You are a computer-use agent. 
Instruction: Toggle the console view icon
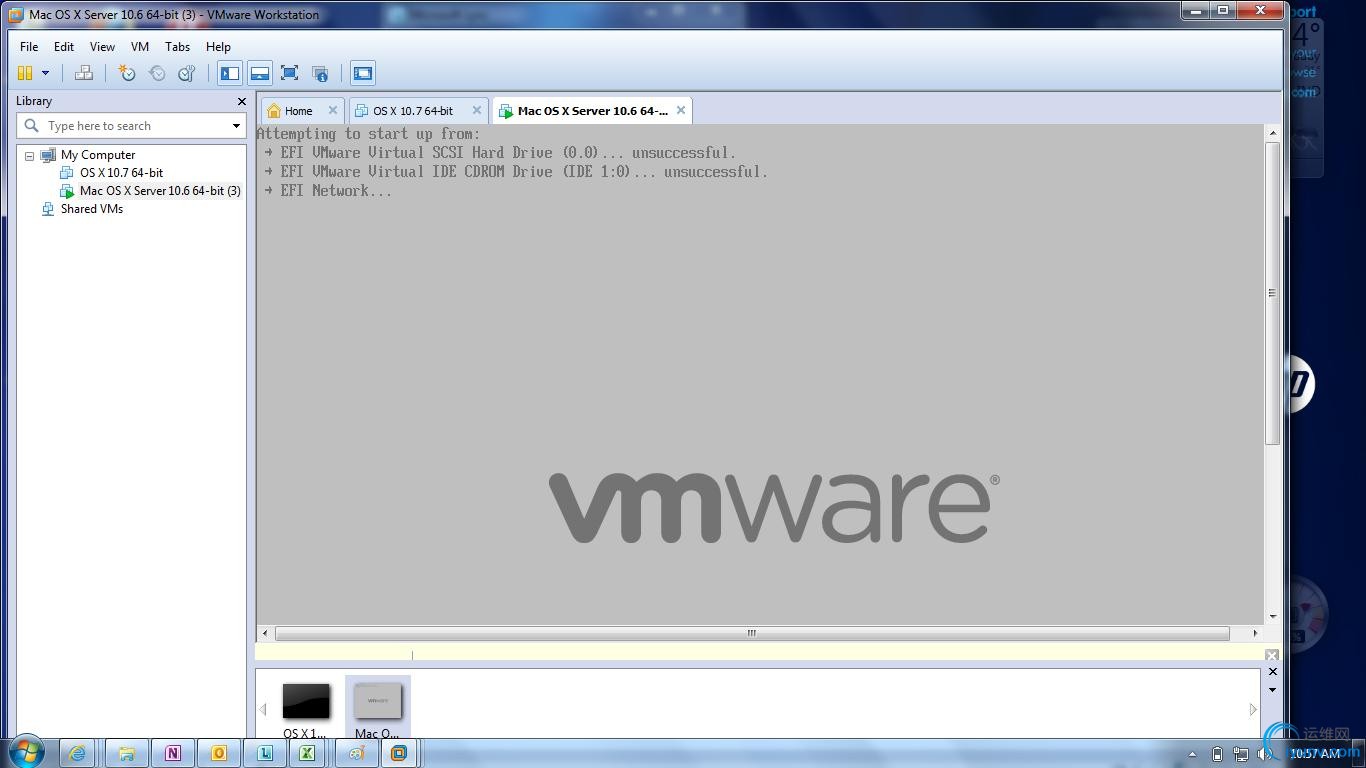click(x=363, y=73)
